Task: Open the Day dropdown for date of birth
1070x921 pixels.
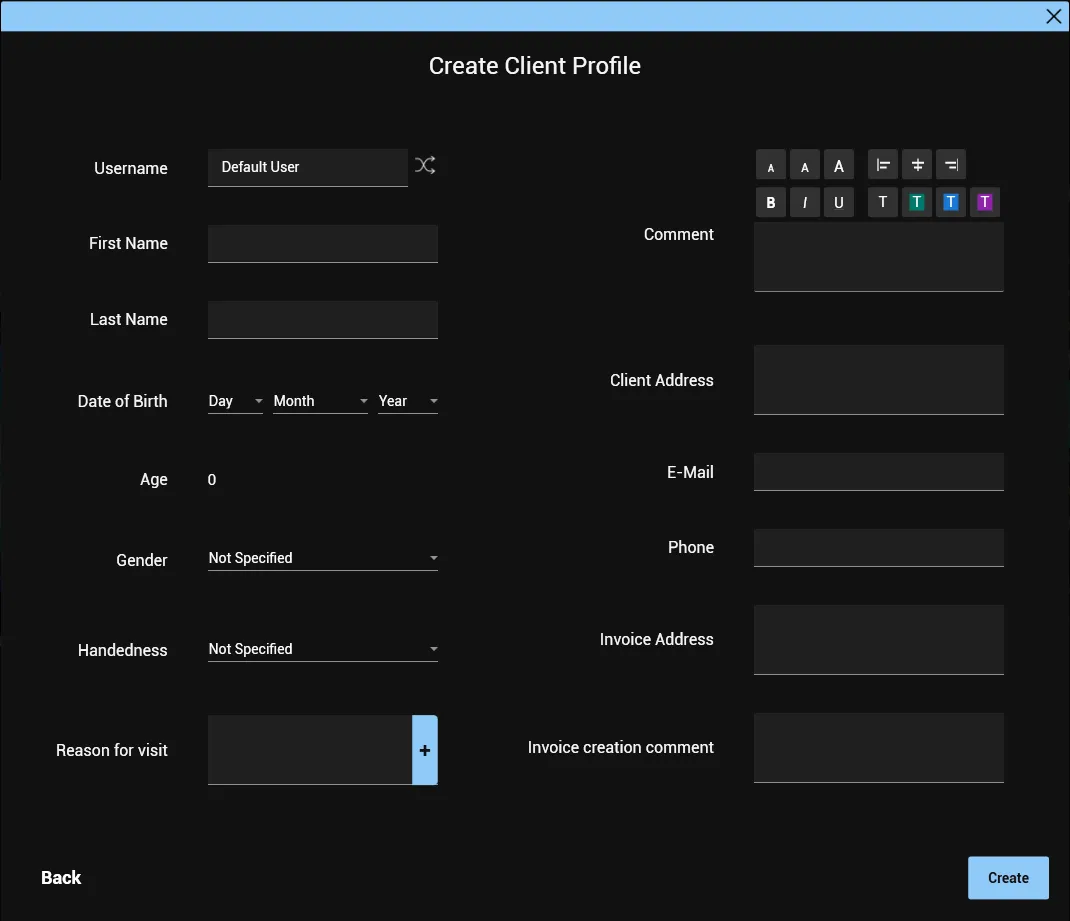Action: point(235,401)
